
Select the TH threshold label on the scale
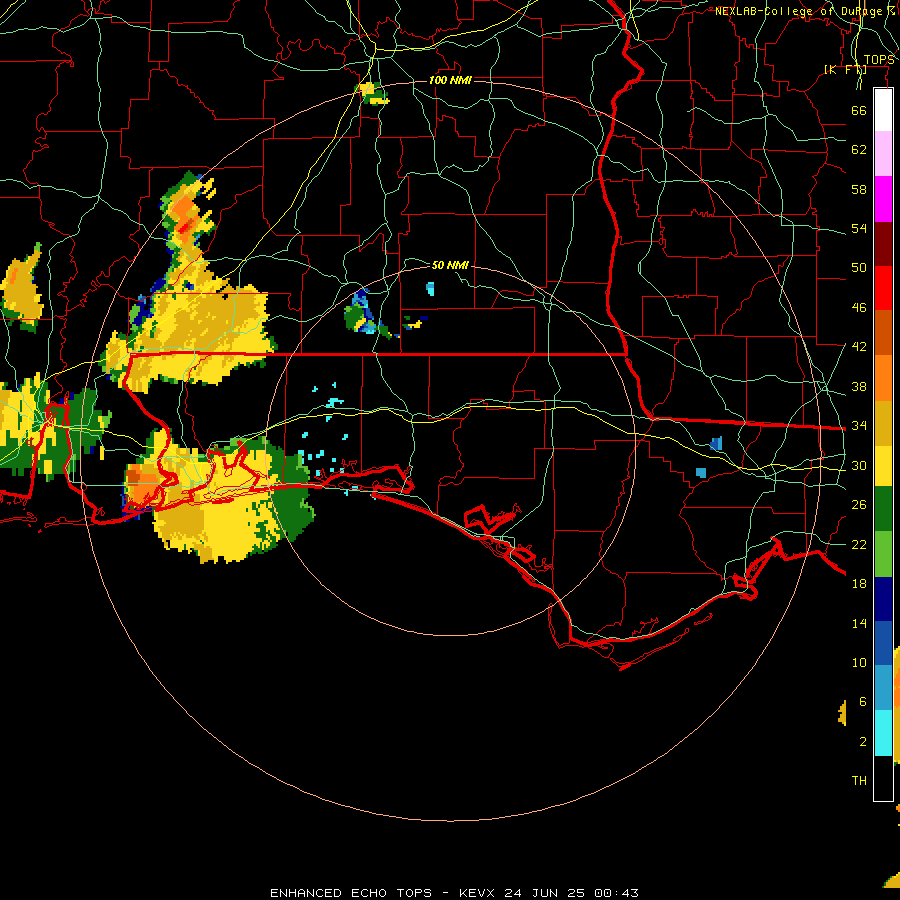[859, 781]
